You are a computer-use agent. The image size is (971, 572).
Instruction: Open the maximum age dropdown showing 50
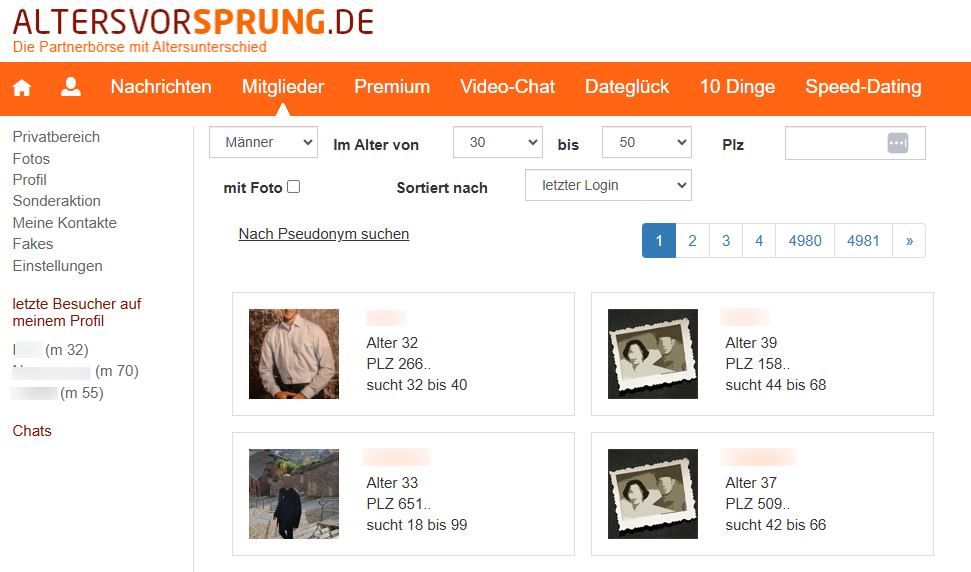point(647,142)
